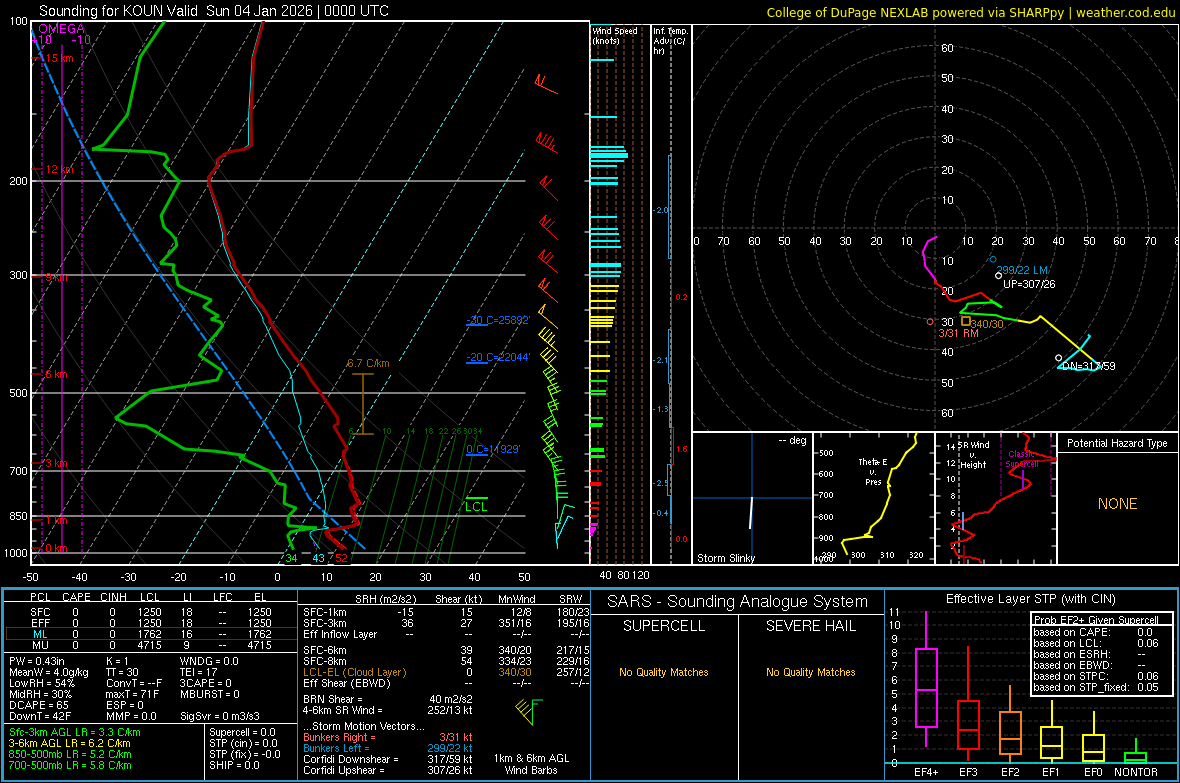This screenshot has height=783, width=1180.
Task: Click the 'UP=307/26' hodograph label
Action: (1029, 284)
